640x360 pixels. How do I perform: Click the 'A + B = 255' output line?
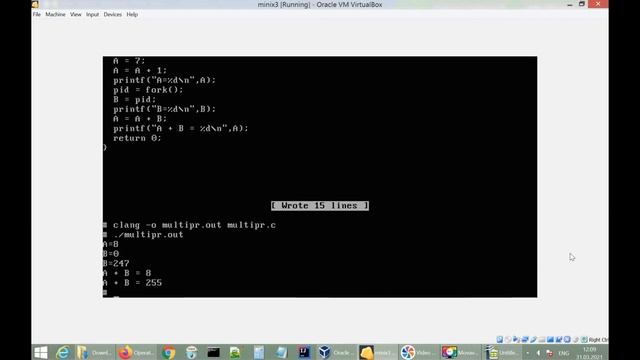[132, 283]
